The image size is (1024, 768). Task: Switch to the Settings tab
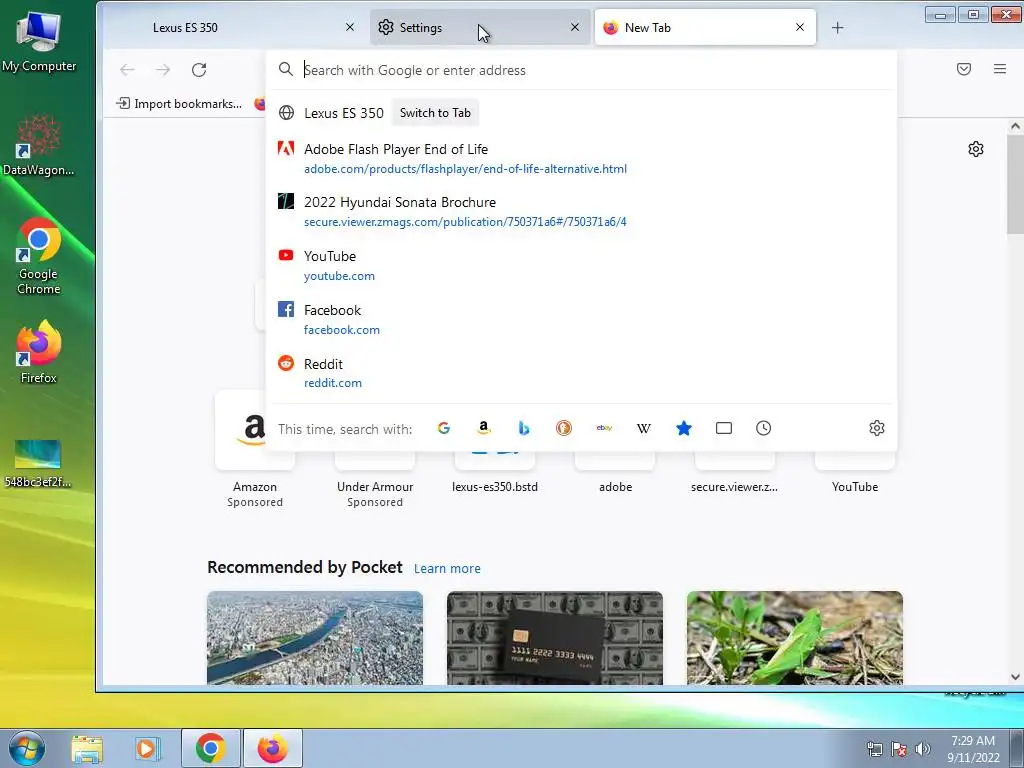(x=480, y=27)
